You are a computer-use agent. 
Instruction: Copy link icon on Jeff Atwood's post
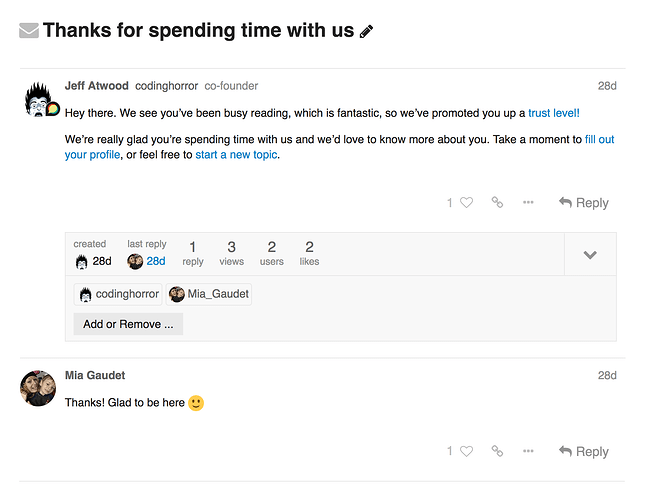tap(497, 203)
